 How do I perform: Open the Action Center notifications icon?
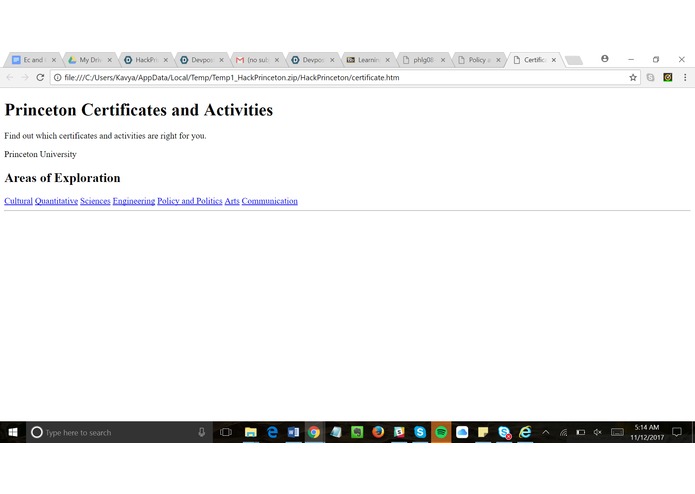[677, 432]
